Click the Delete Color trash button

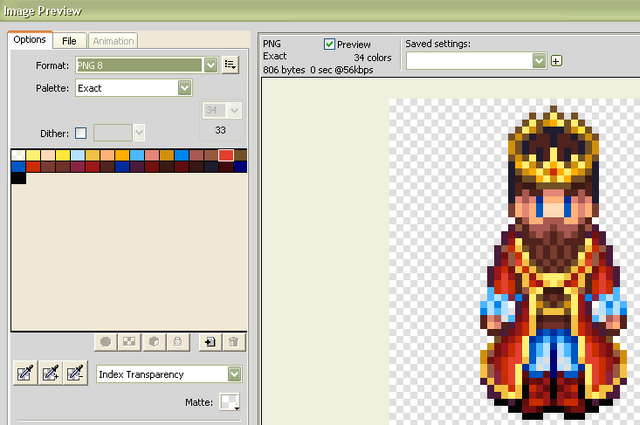click(x=233, y=342)
